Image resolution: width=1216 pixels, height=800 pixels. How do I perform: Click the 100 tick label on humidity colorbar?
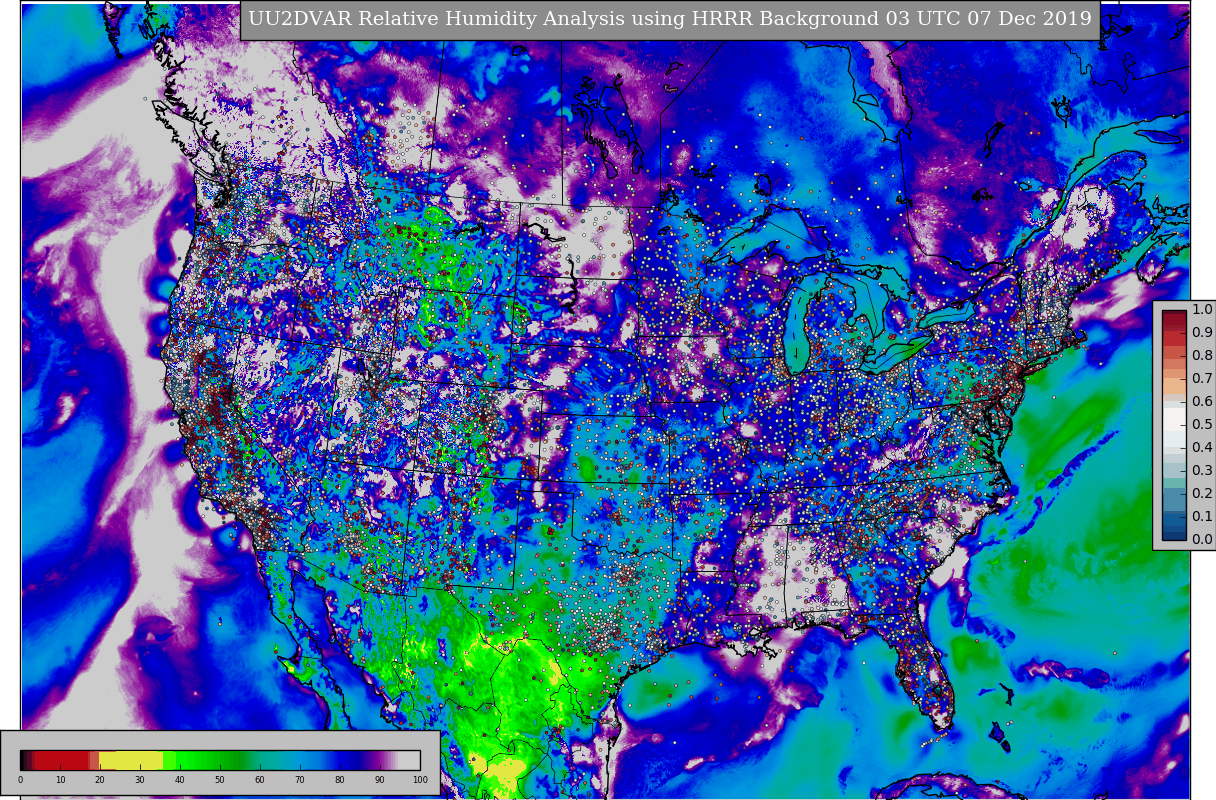pos(420,780)
